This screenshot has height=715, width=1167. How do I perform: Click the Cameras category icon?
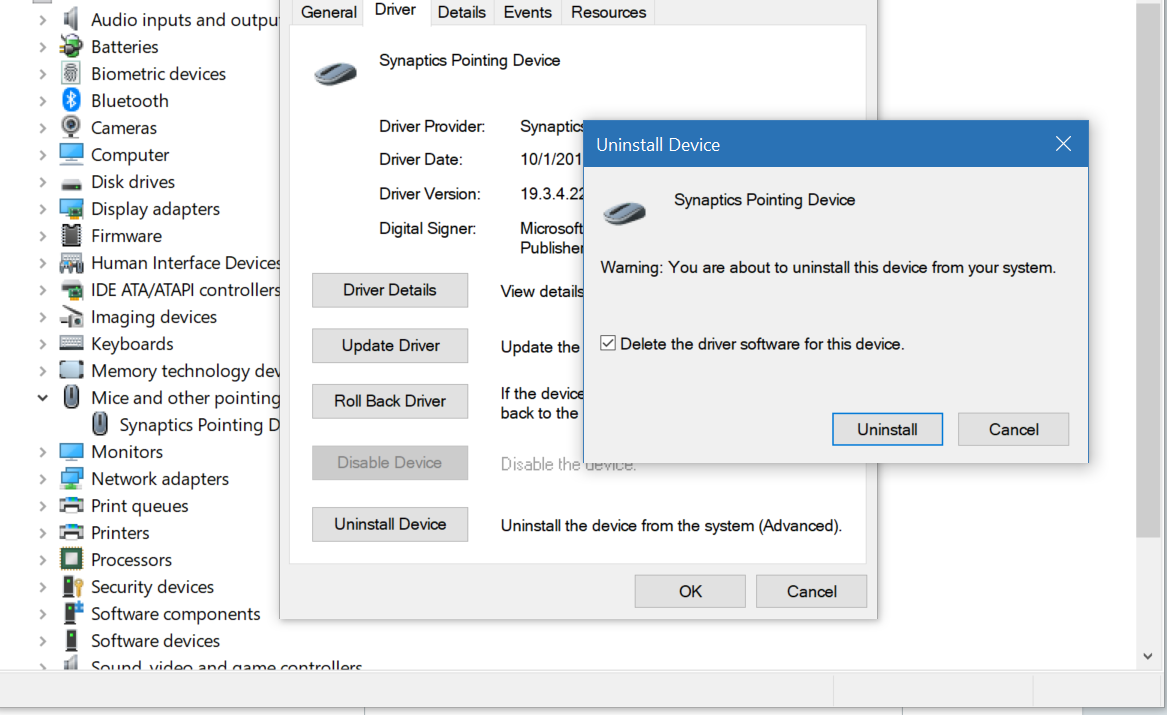click(x=71, y=127)
